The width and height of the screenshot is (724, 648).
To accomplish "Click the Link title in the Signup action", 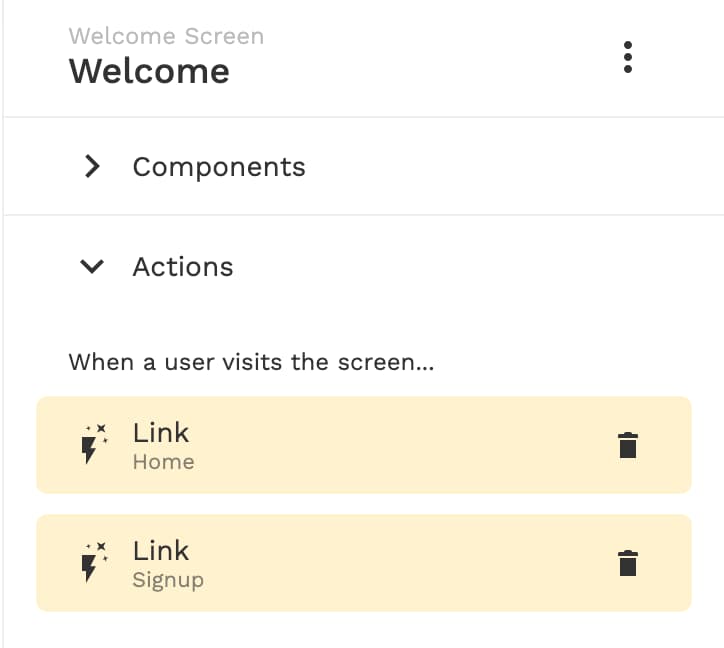I will (161, 551).
